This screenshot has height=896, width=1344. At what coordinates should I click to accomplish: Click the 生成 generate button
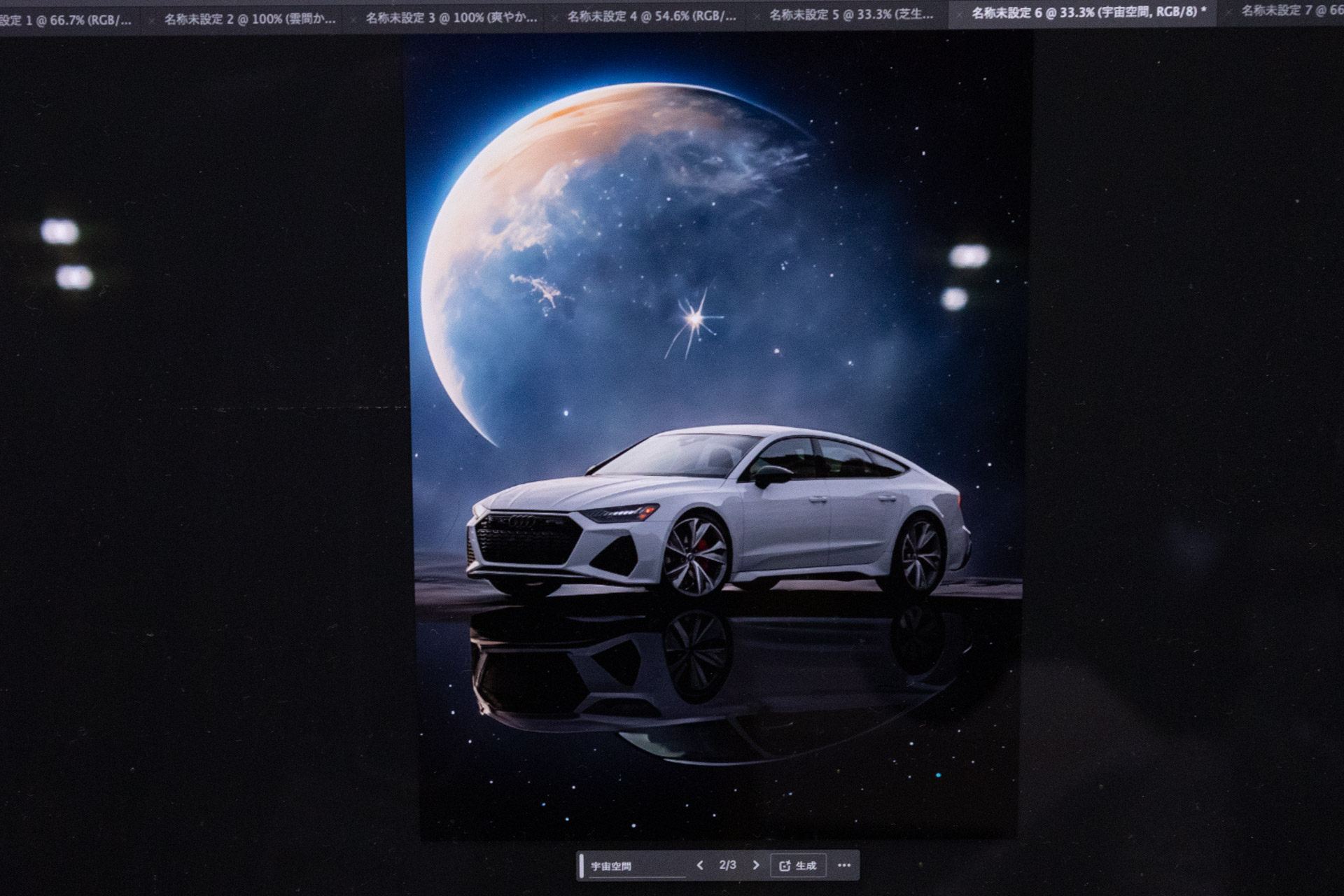798,866
